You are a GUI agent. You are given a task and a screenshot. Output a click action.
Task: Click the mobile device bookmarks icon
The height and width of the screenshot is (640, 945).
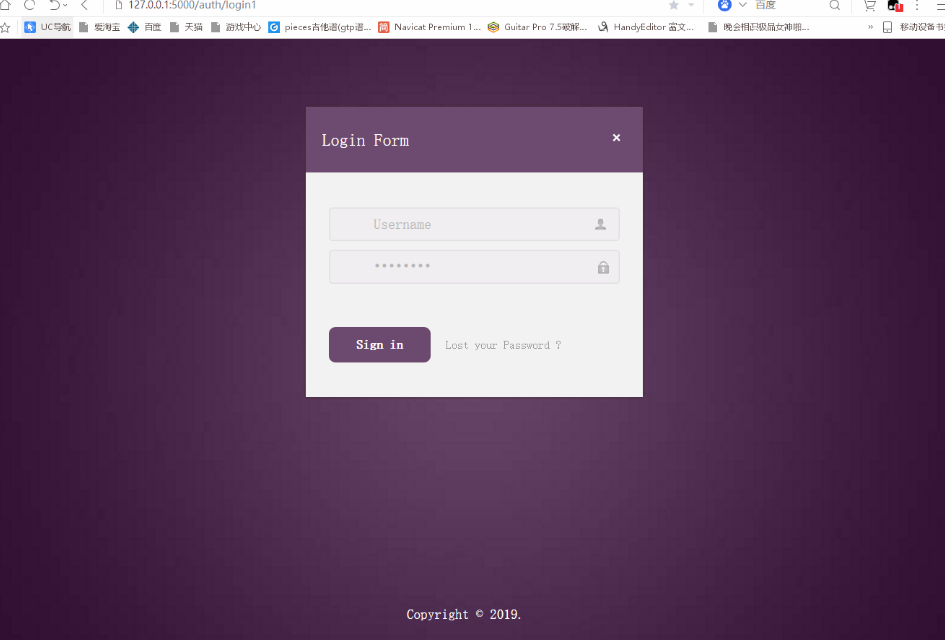point(887,27)
